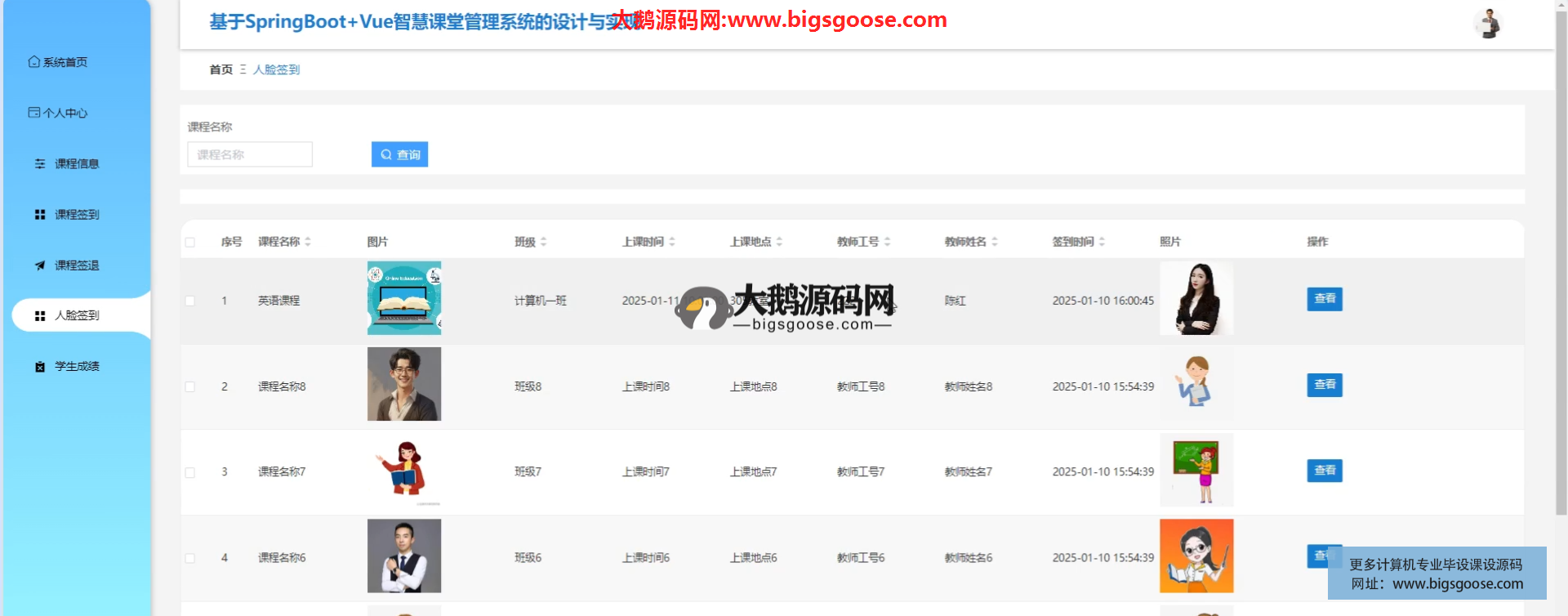Click the card icon beside 个人中心

(33, 113)
